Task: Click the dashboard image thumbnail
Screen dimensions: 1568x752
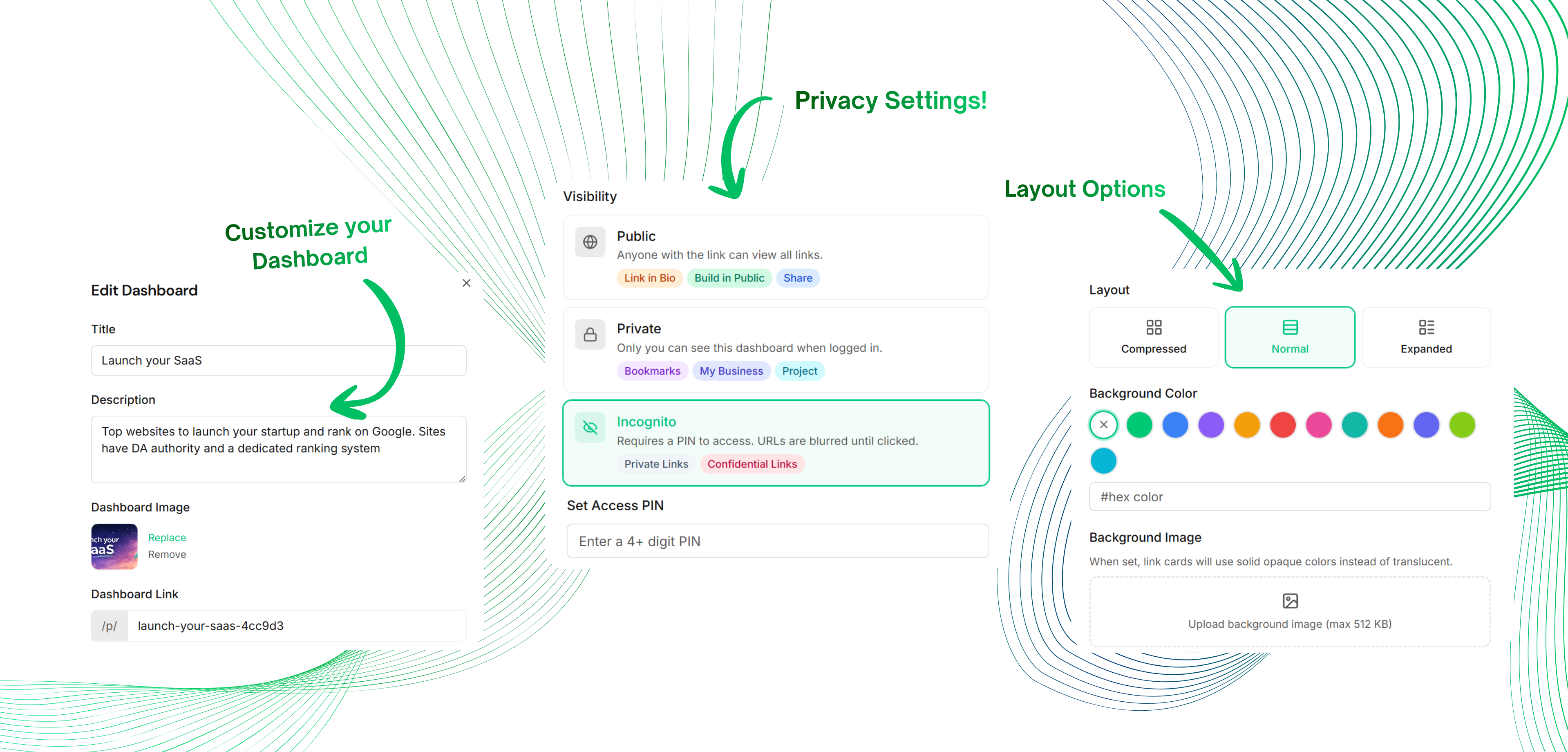Action: coord(114,546)
